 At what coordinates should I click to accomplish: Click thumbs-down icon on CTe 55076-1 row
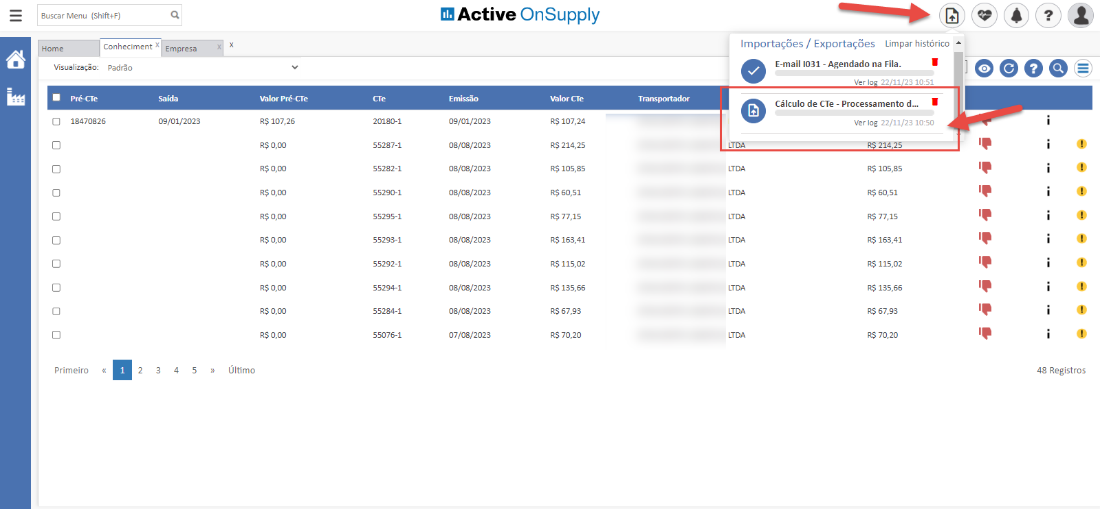click(985, 334)
